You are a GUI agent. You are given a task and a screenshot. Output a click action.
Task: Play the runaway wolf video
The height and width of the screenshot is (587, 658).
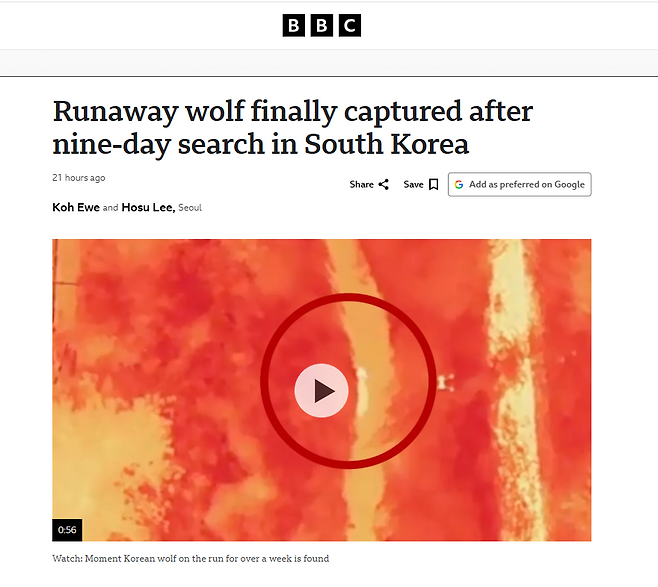point(321,391)
